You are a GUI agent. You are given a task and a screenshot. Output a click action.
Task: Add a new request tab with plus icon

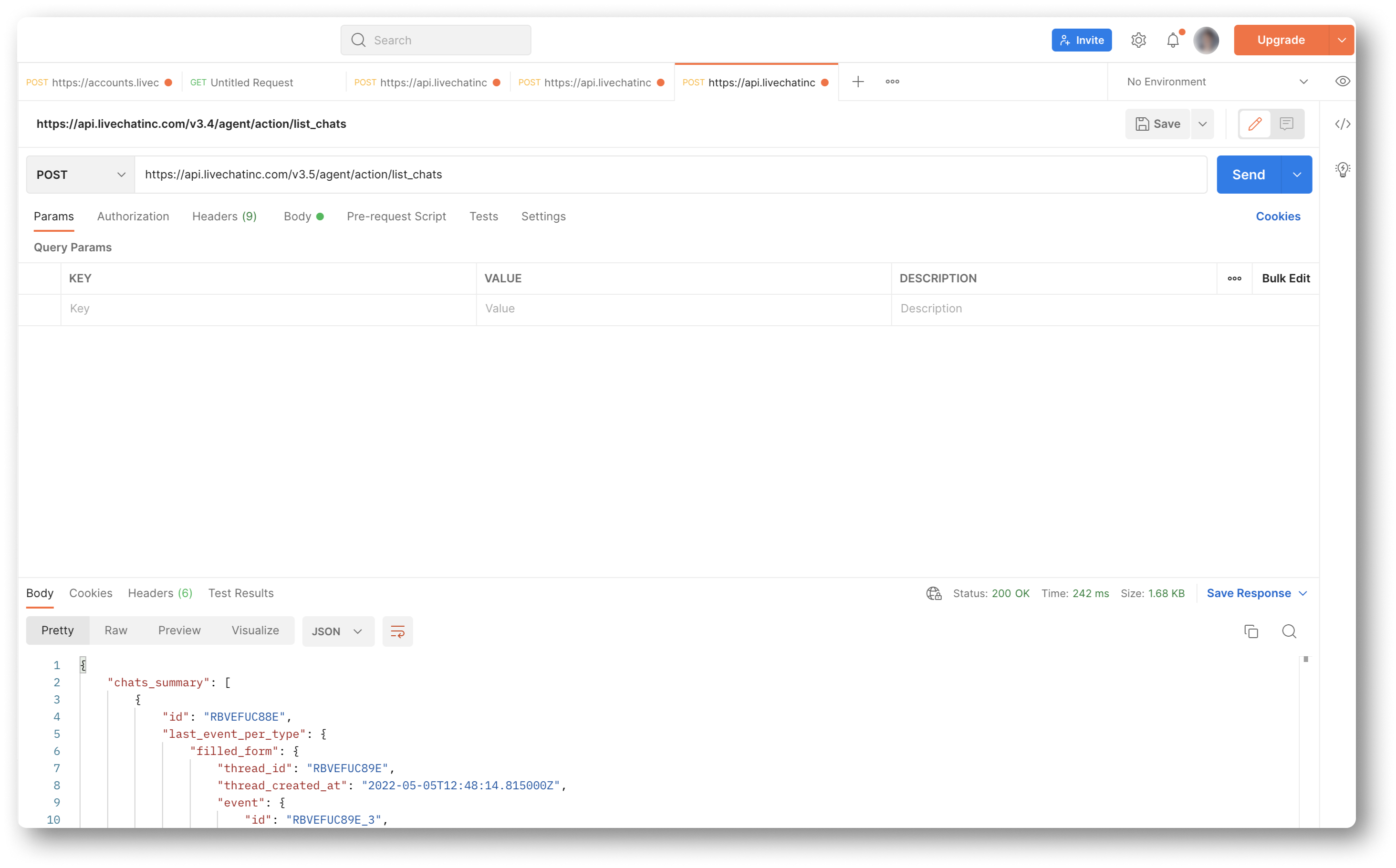click(857, 82)
